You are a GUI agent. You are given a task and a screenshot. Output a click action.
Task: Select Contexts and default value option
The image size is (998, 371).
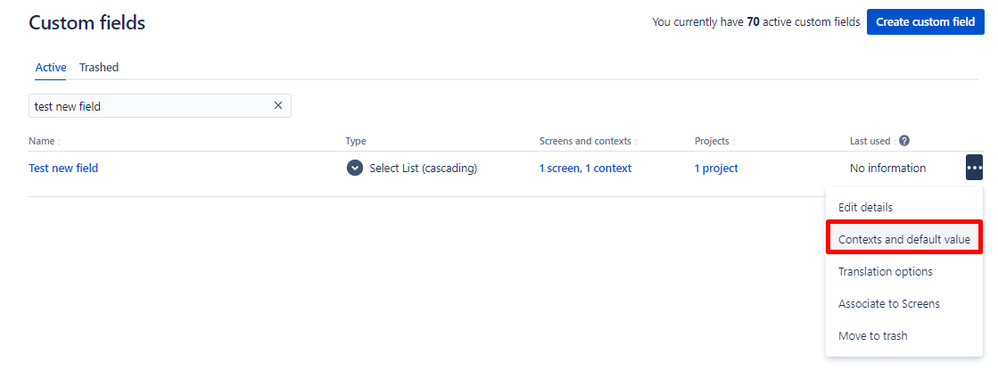(x=904, y=239)
